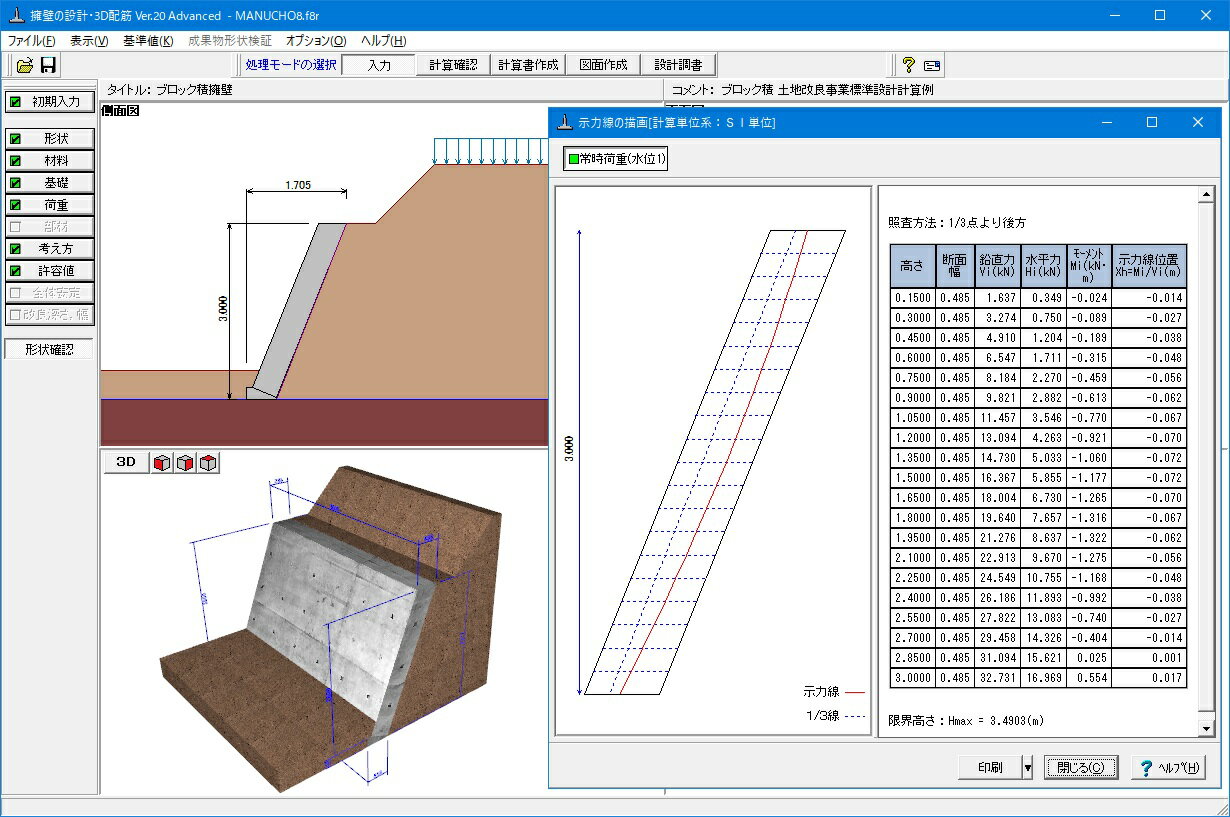Open the ファイル(F) menu

(31, 41)
